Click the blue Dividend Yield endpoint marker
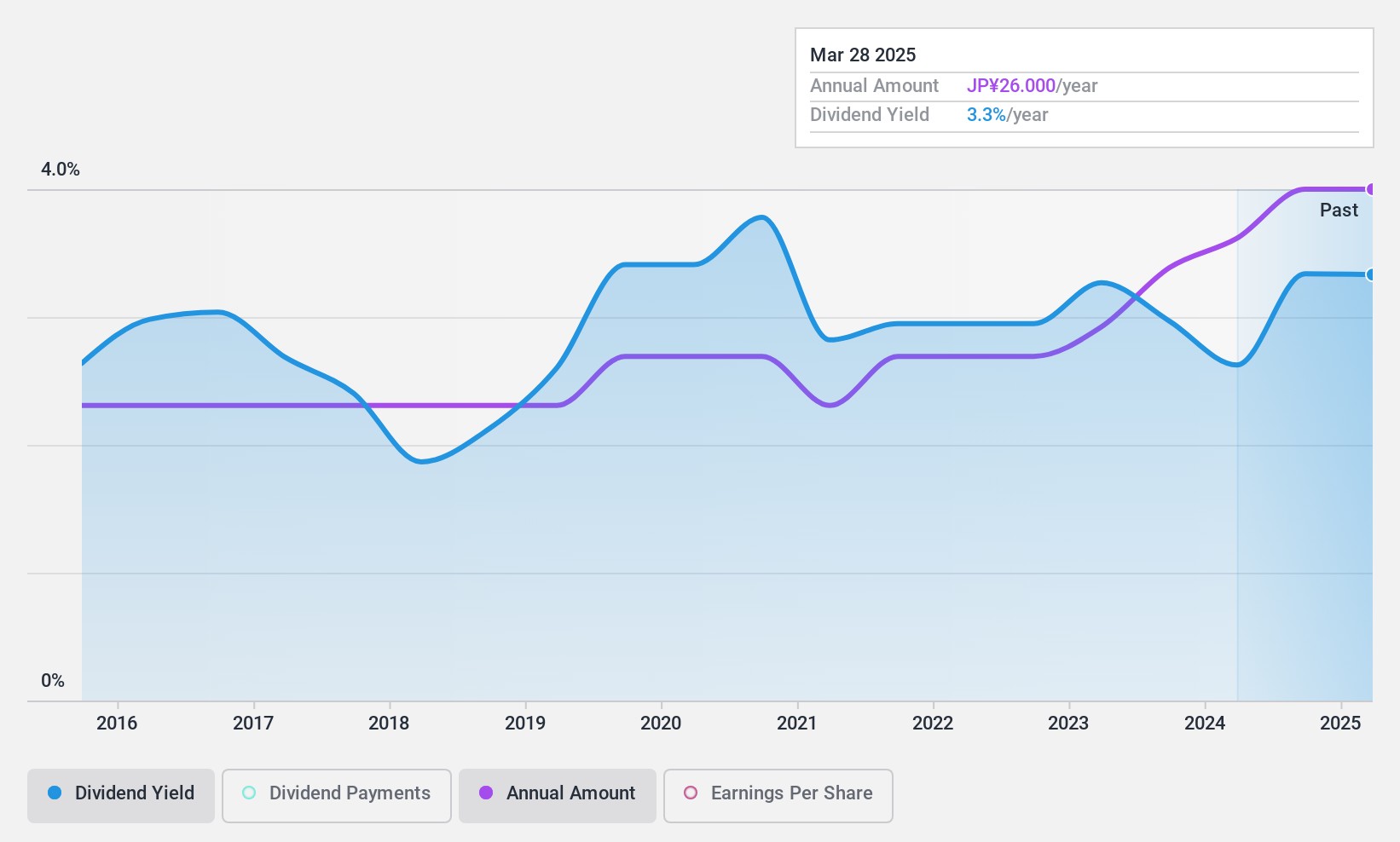This screenshot has height=842, width=1400. (x=1371, y=274)
